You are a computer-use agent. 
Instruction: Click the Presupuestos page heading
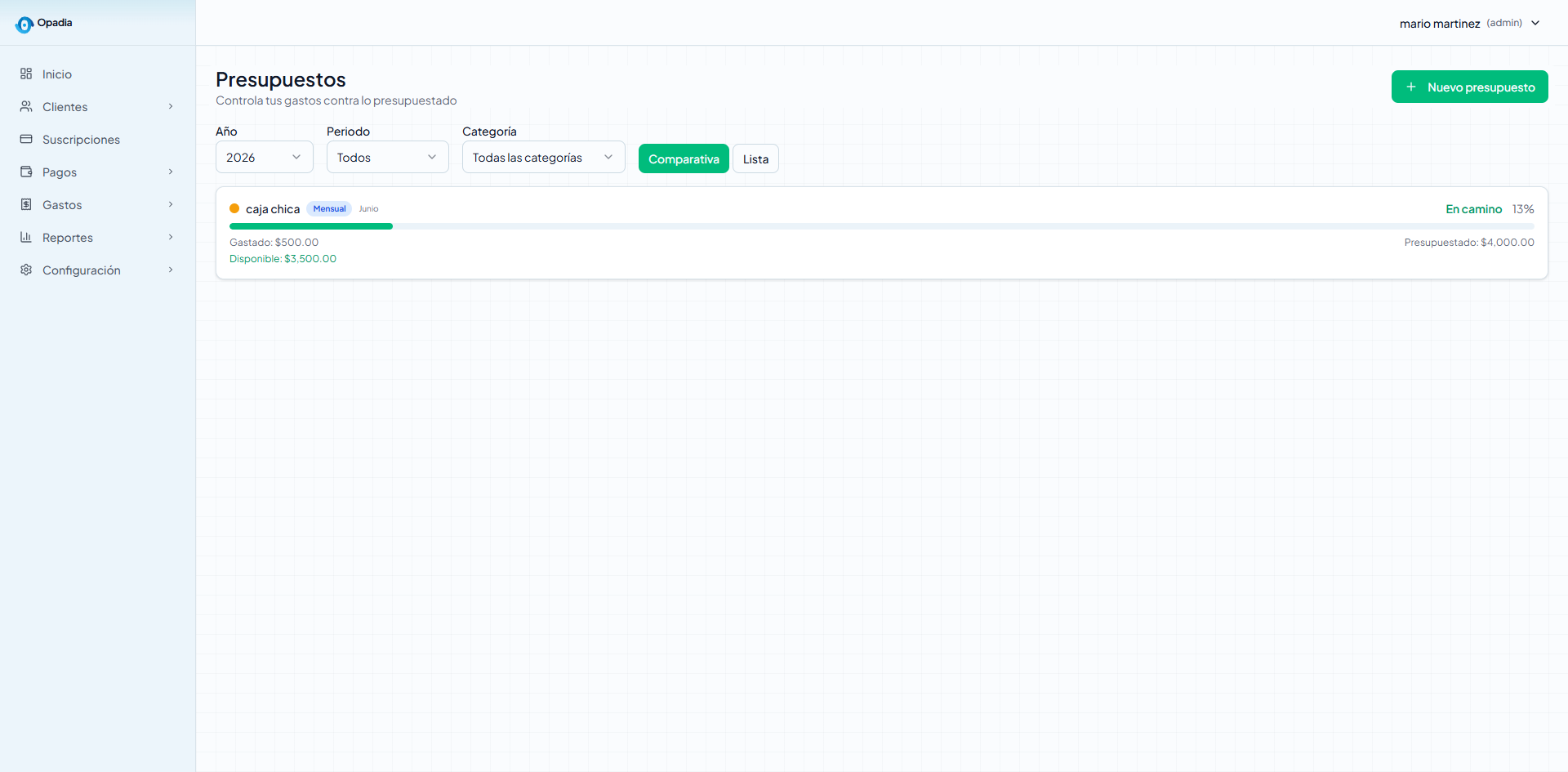pos(281,79)
